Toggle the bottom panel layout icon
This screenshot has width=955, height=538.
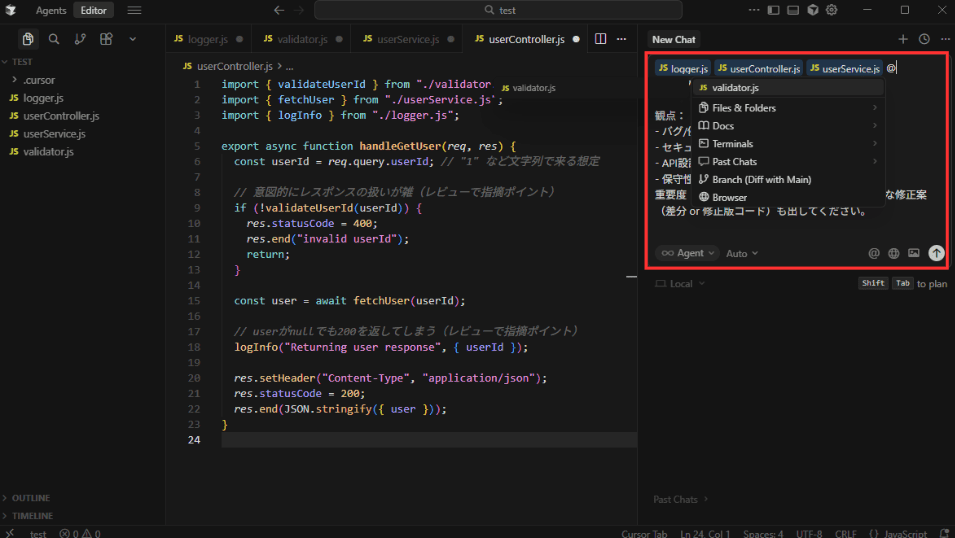tap(793, 10)
